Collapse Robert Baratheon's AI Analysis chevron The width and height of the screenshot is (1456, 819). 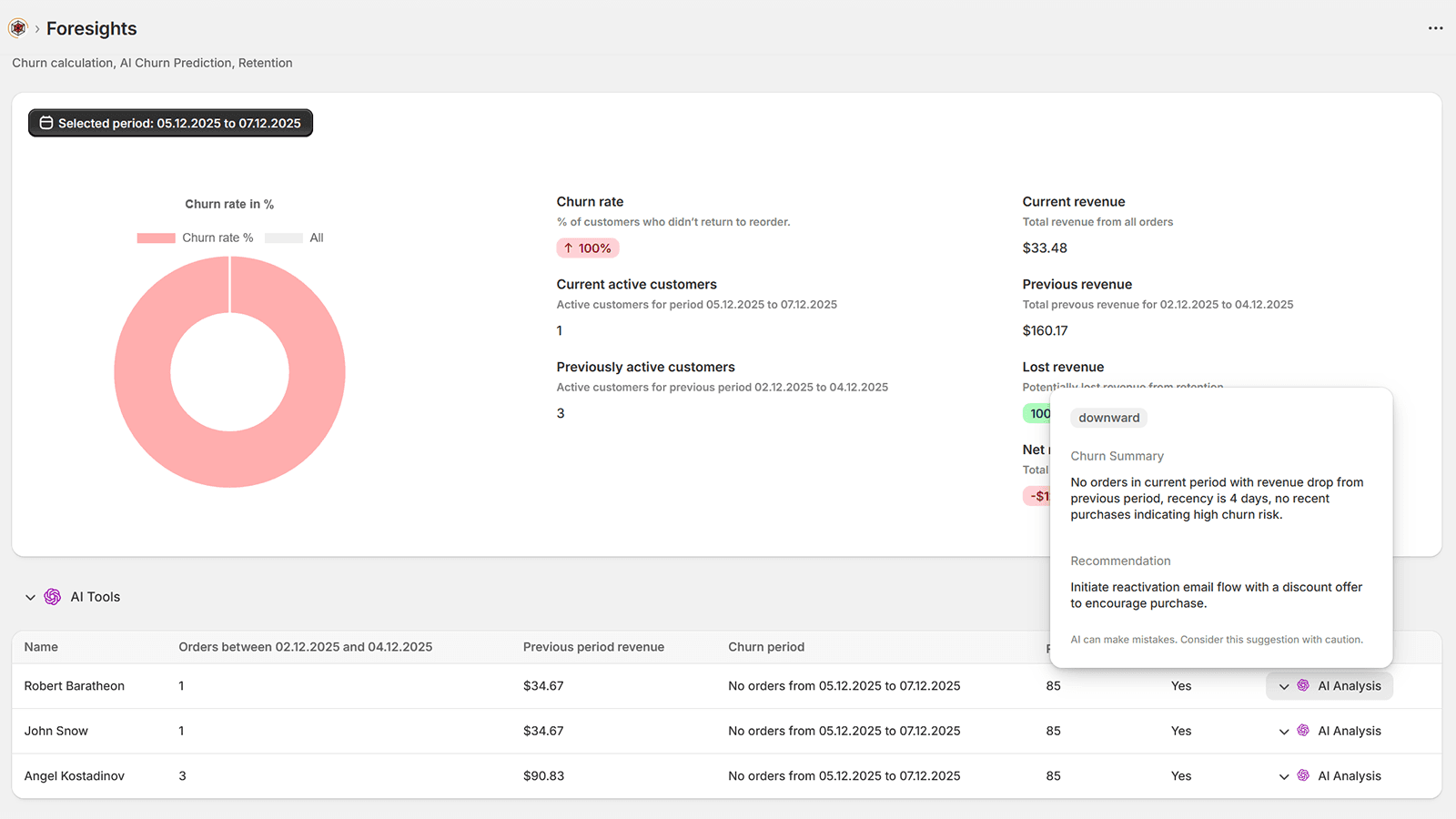pos(1284,687)
